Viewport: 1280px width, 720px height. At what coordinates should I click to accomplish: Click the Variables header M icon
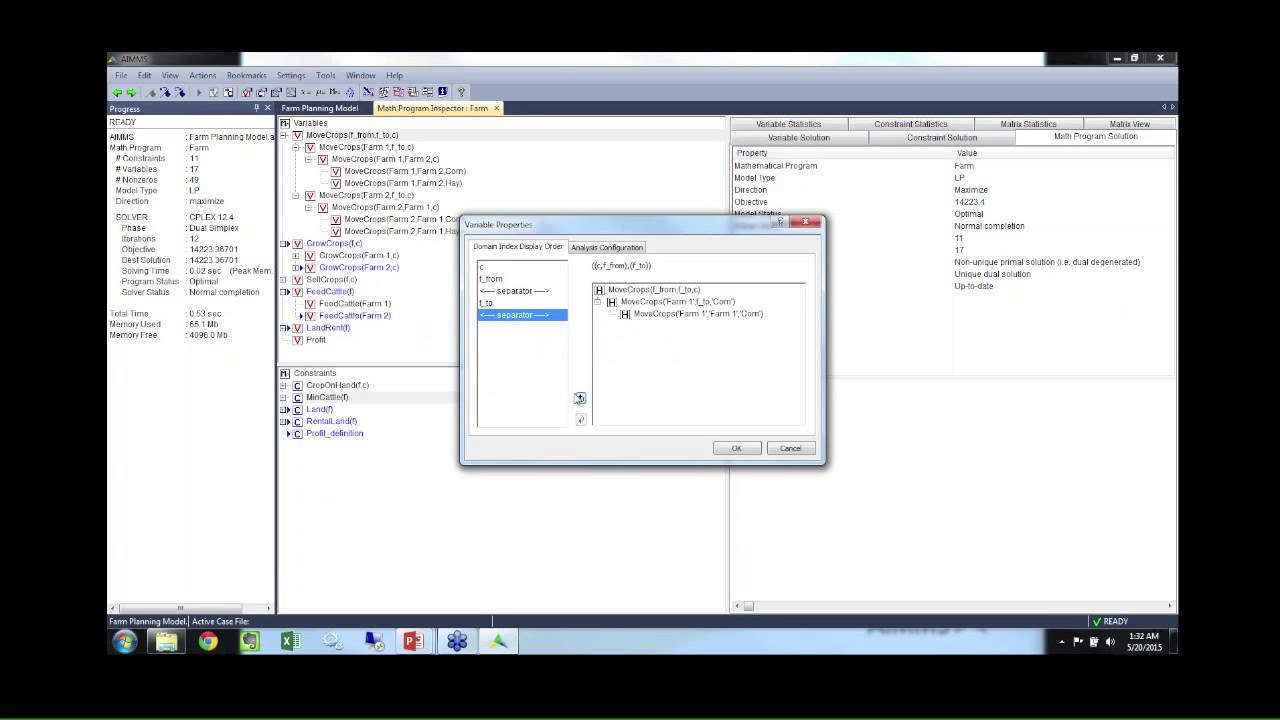point(285,123)
